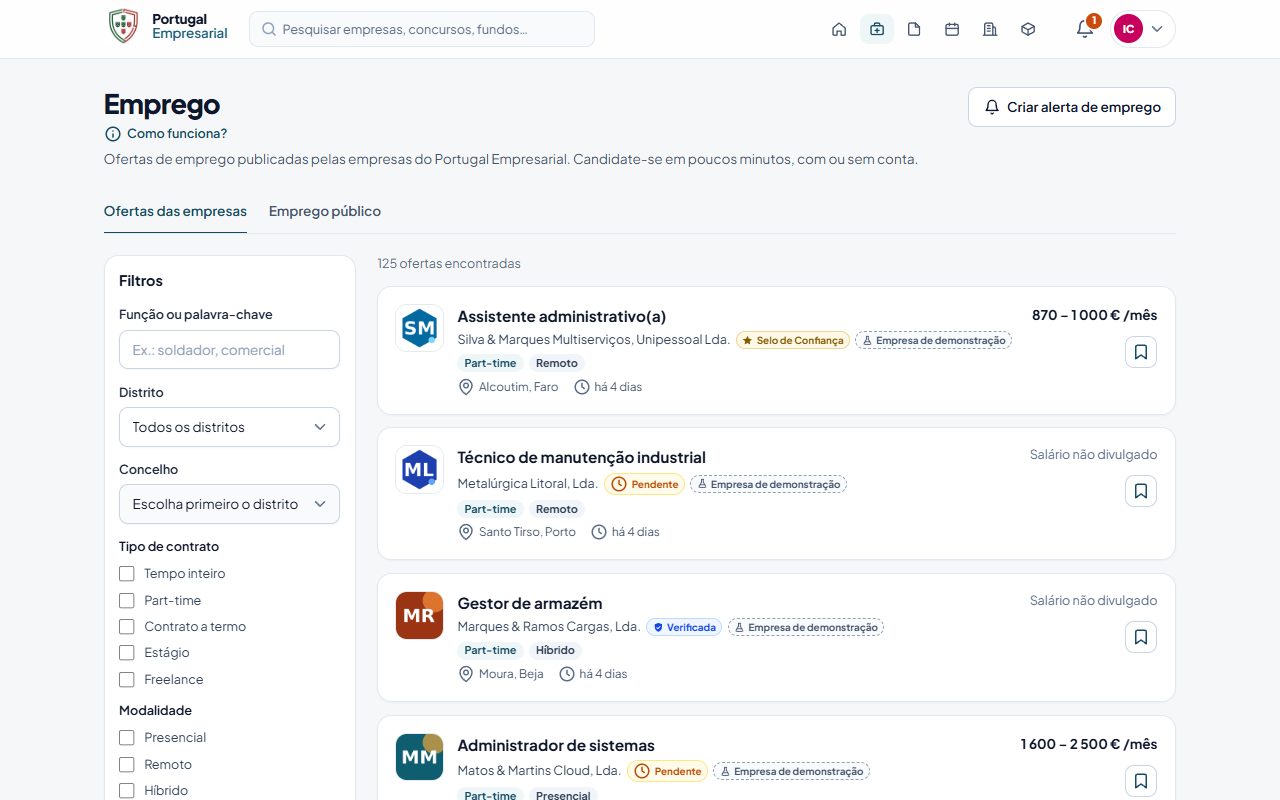
Task: Save the Administrador de sistemas offer
Action: (1141, 781)
